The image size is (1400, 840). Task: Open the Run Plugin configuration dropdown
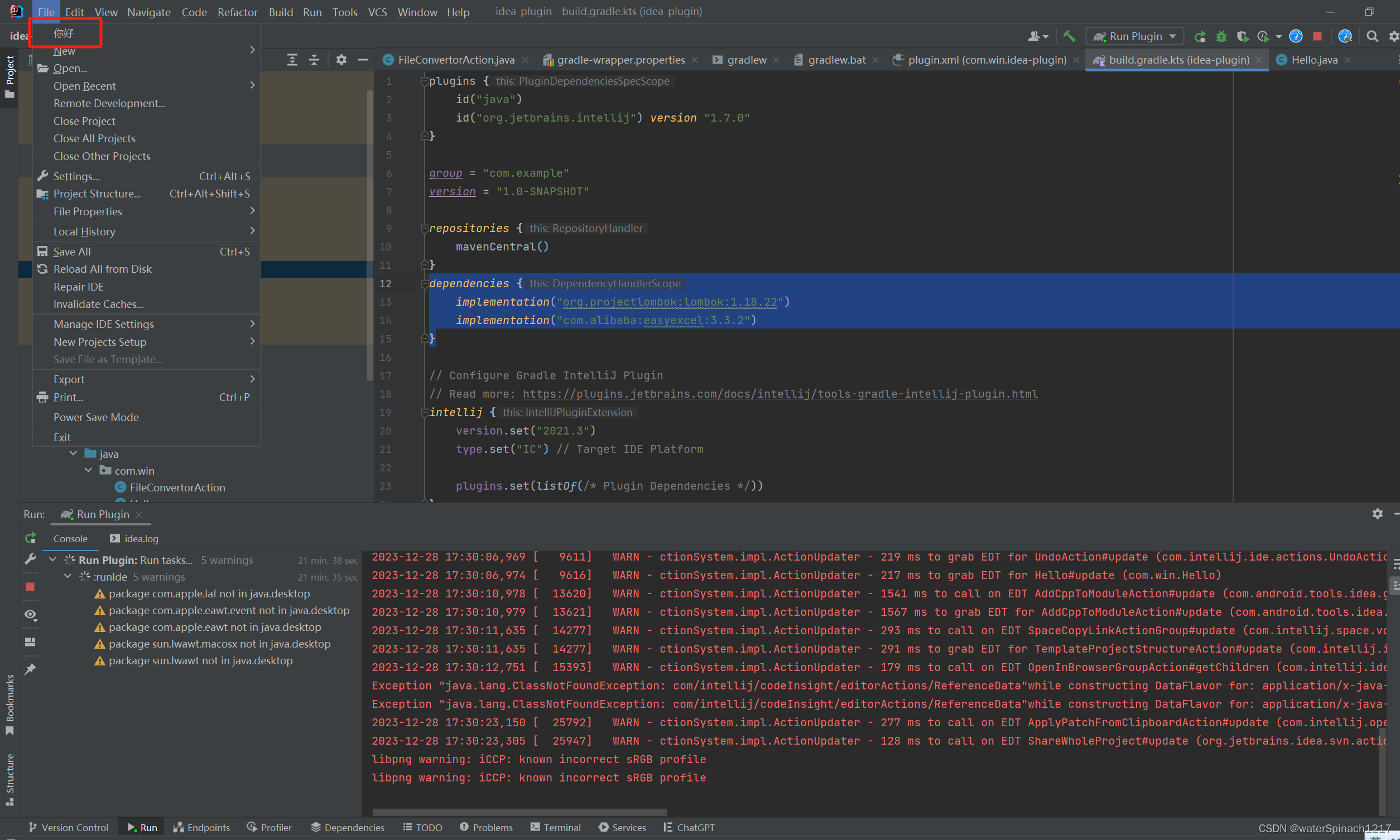(x=1135, y=37)
